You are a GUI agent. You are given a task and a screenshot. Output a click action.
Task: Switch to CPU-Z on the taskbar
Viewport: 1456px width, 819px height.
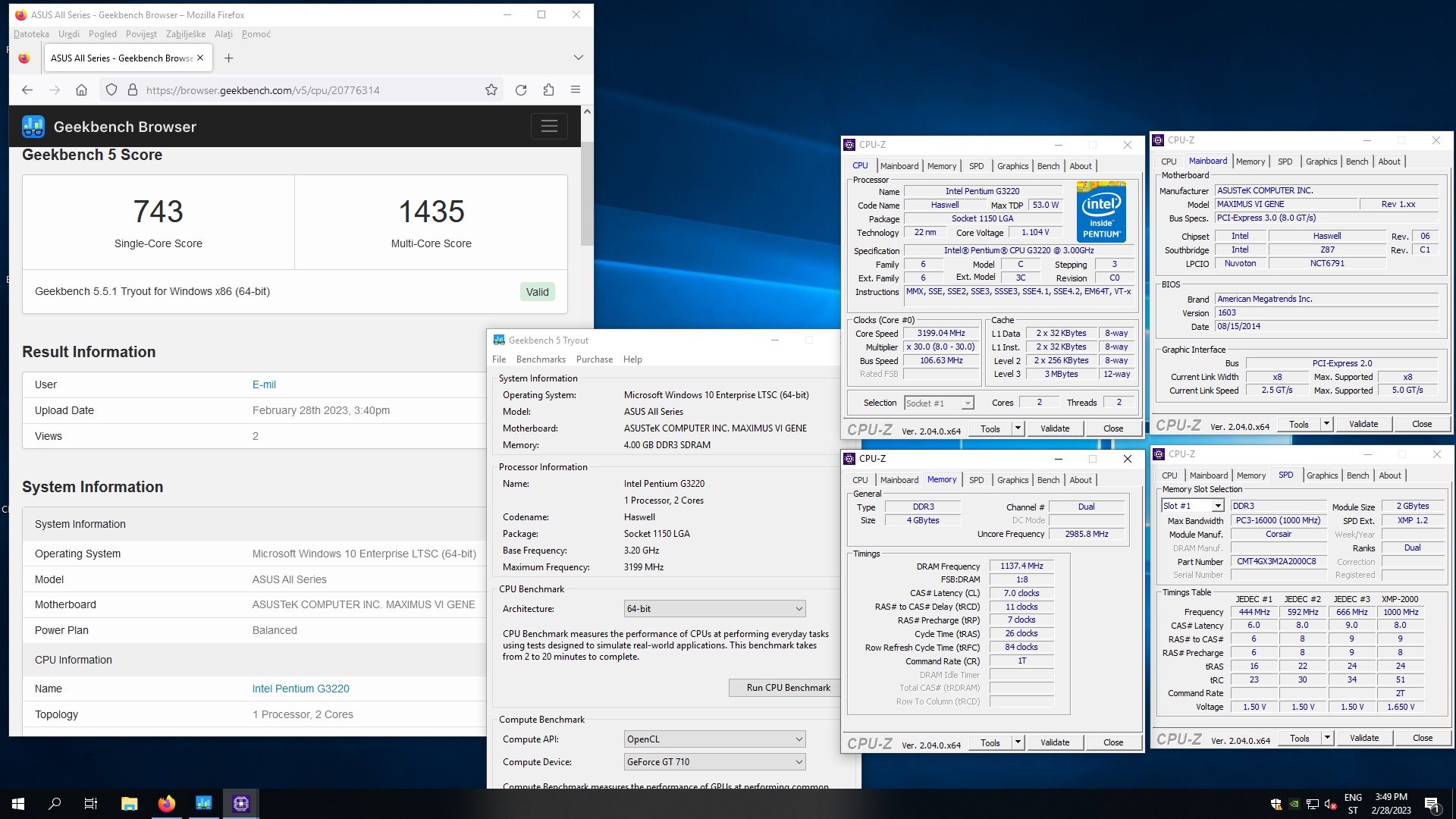click(x=241, y=804)
